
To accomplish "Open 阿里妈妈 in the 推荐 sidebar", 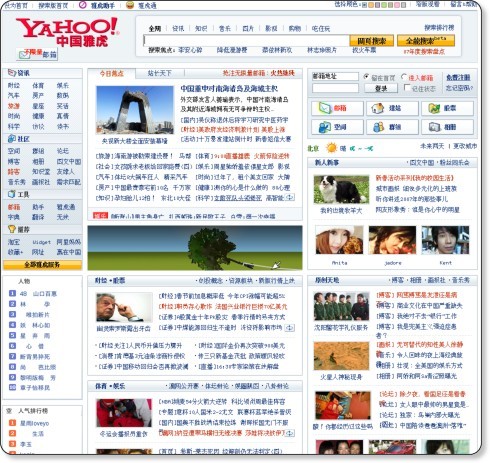I will (x=69, y=242).
